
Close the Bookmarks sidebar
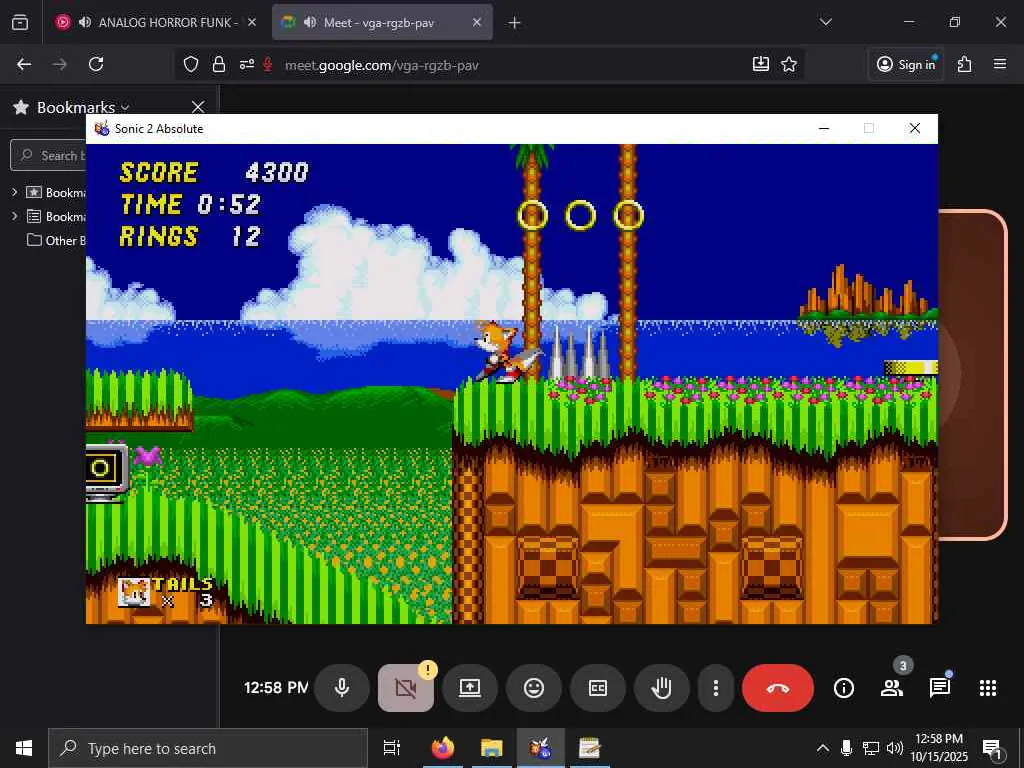coord(198,107)
